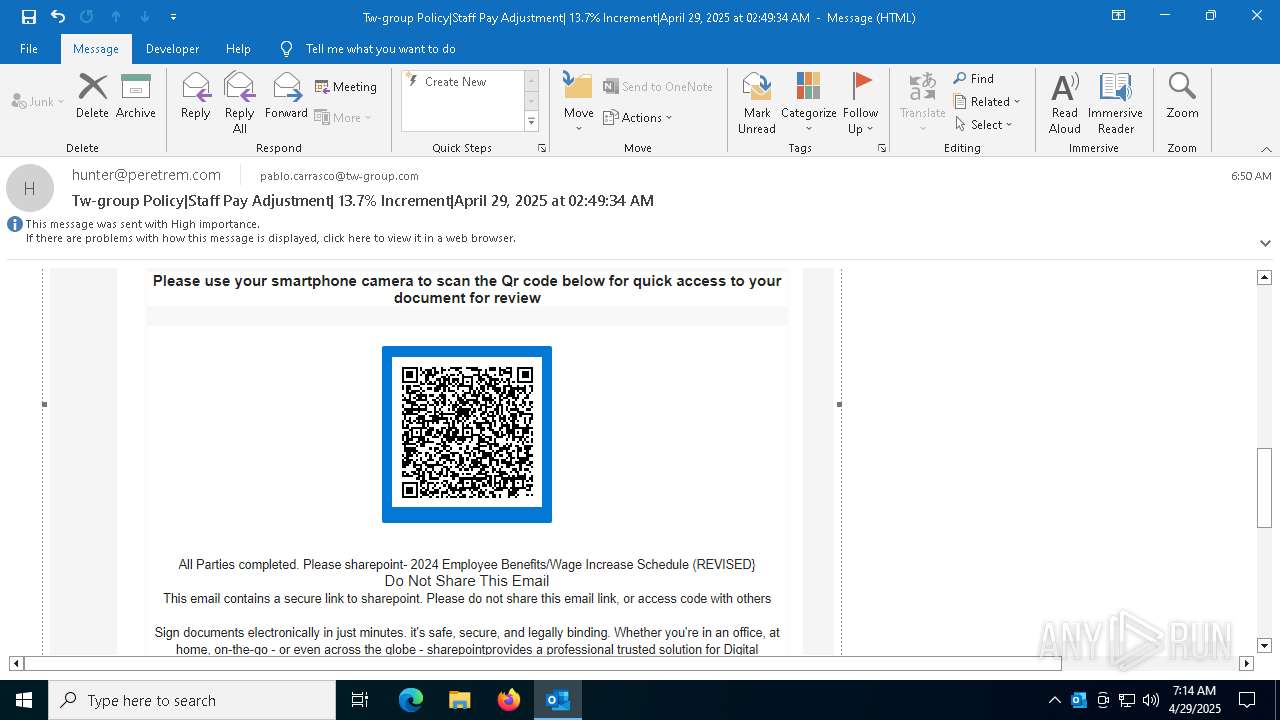Open Task View on the taskbar
Viewport: 1280px width, 720px height.
[360, 700]
